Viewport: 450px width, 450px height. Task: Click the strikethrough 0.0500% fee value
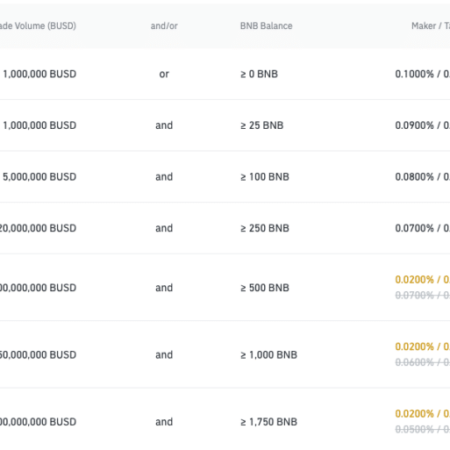click(x=414, y=429)
